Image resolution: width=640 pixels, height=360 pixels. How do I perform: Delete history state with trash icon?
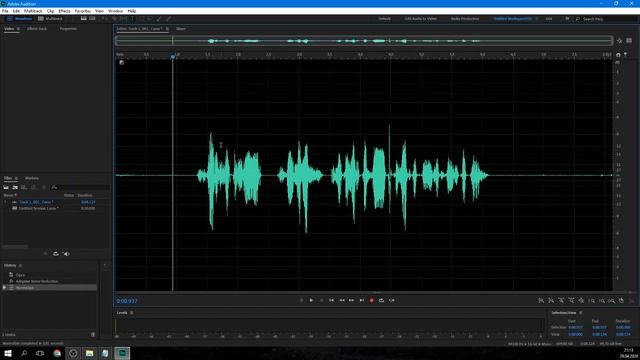(93, 335)
